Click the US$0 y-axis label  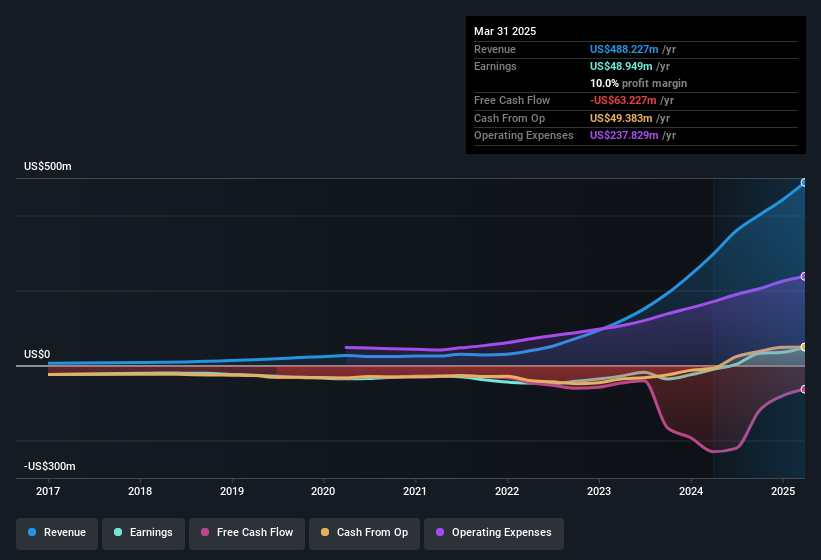(37, 354)
